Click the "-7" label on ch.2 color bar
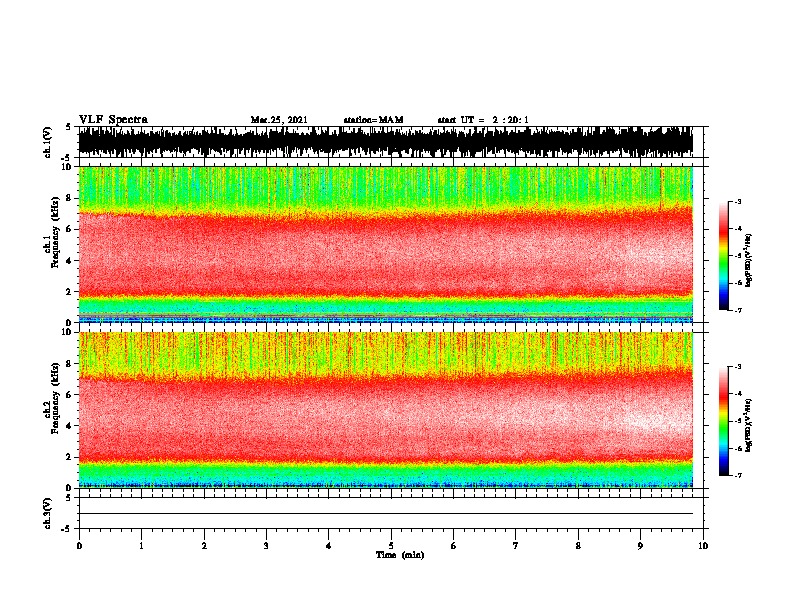This screenshot has height=612, width=792. point(738,475)
